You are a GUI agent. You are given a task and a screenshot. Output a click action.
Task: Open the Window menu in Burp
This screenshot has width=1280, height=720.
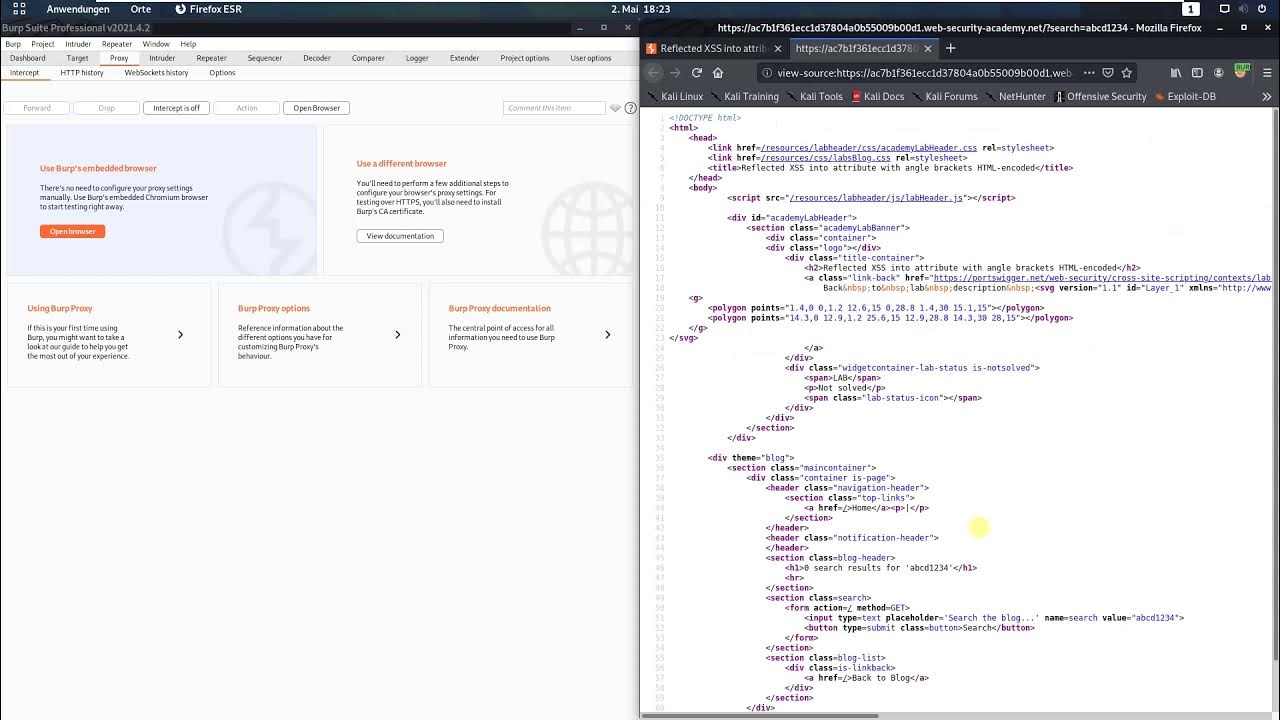coord(156,44)
